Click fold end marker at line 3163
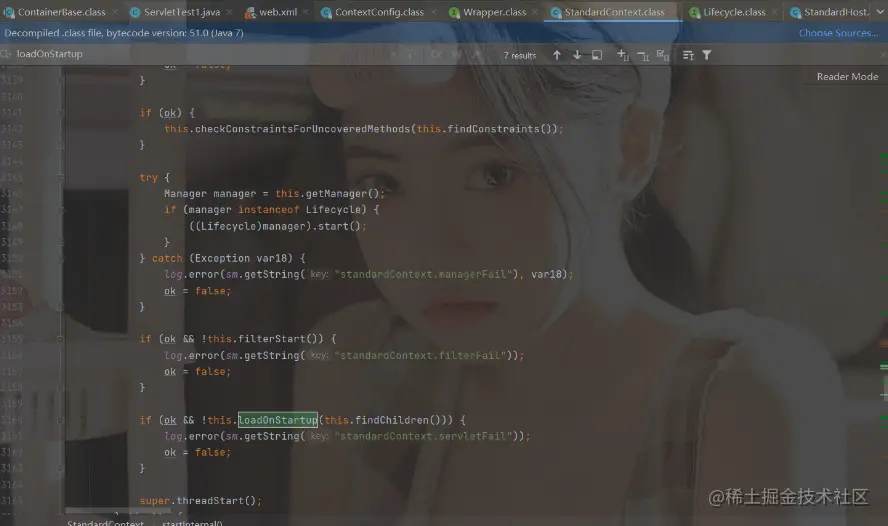The width and height of the screenshot is (888, 526). pyautogui.click(x=61, y=468)
